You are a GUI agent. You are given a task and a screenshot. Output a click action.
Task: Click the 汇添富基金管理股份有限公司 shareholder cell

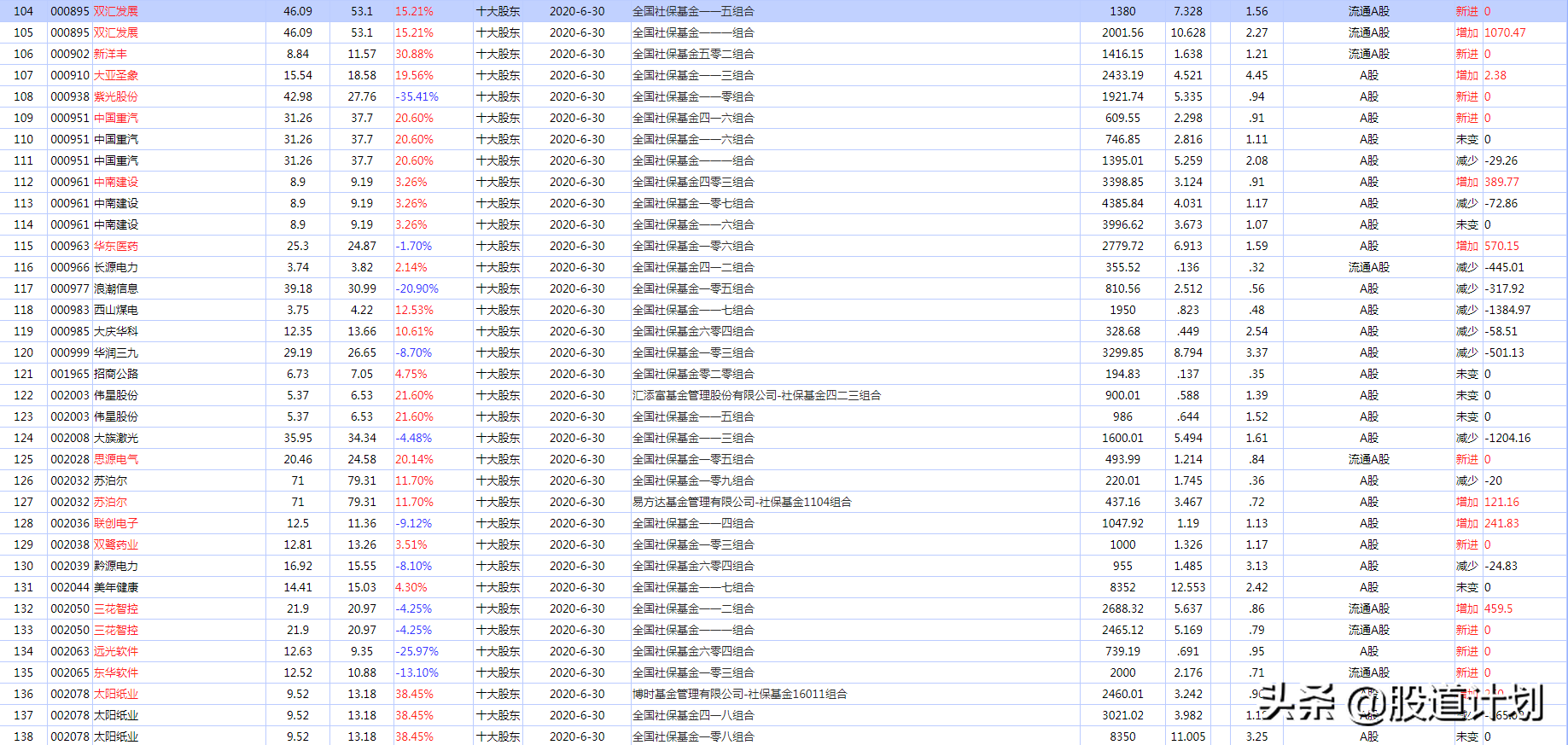tap(756, 395)
